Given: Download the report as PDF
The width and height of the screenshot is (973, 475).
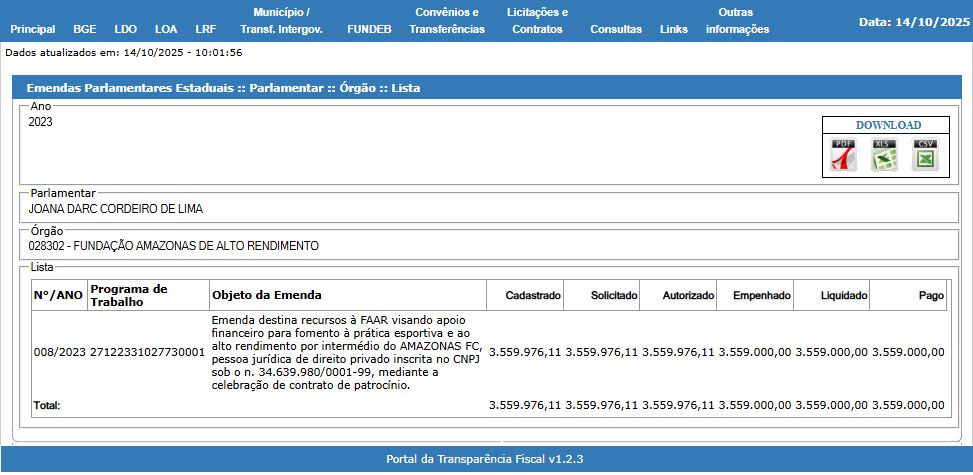Looking at the screenshot, I should (x=844, y=156).
